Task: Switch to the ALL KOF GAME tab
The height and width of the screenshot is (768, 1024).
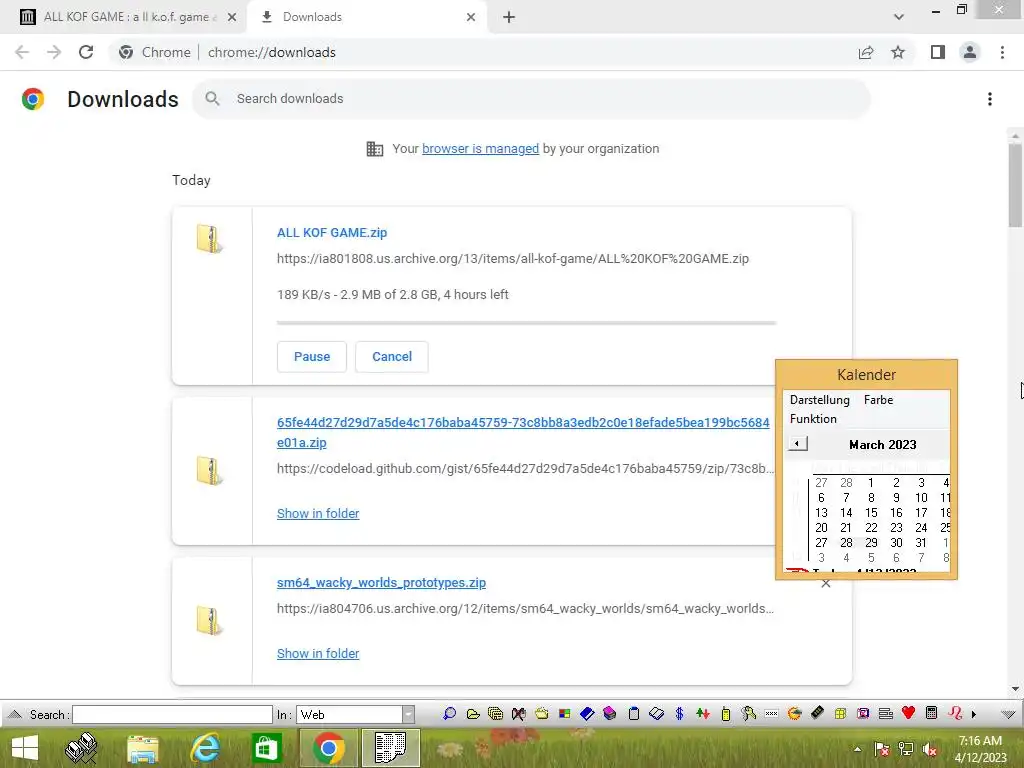Action: click(124, 17)
